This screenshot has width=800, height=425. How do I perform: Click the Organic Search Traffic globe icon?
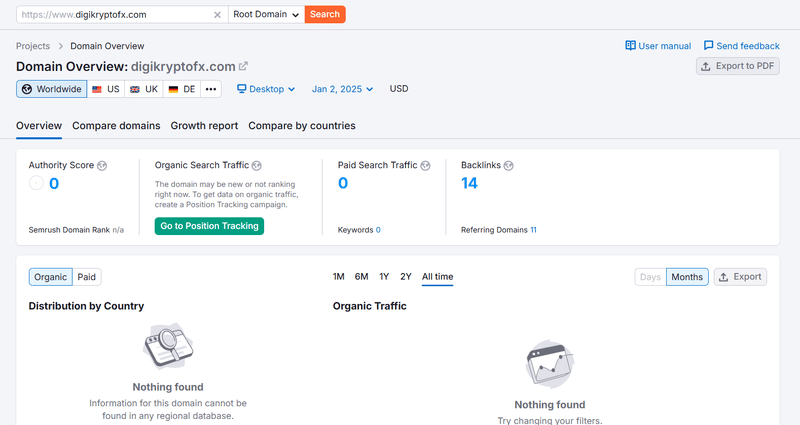pos(257,165)
